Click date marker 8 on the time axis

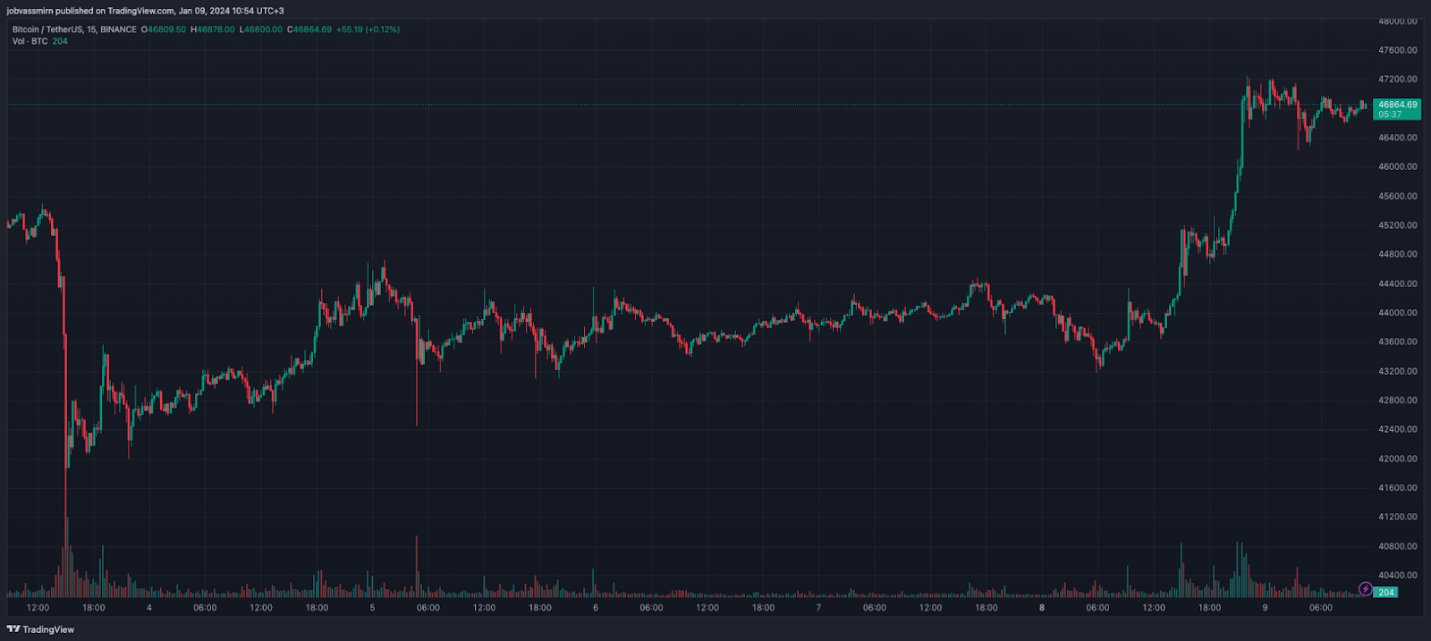coord(1041,607)
